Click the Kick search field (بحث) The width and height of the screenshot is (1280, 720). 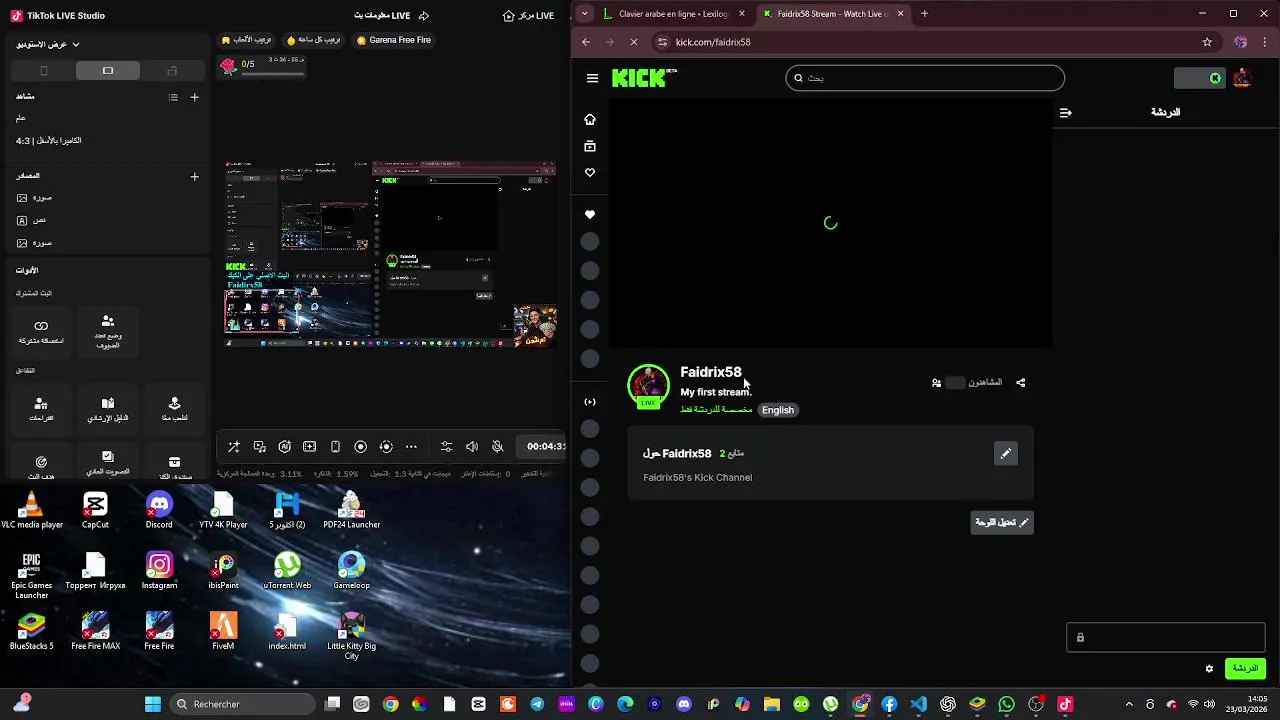925,78
